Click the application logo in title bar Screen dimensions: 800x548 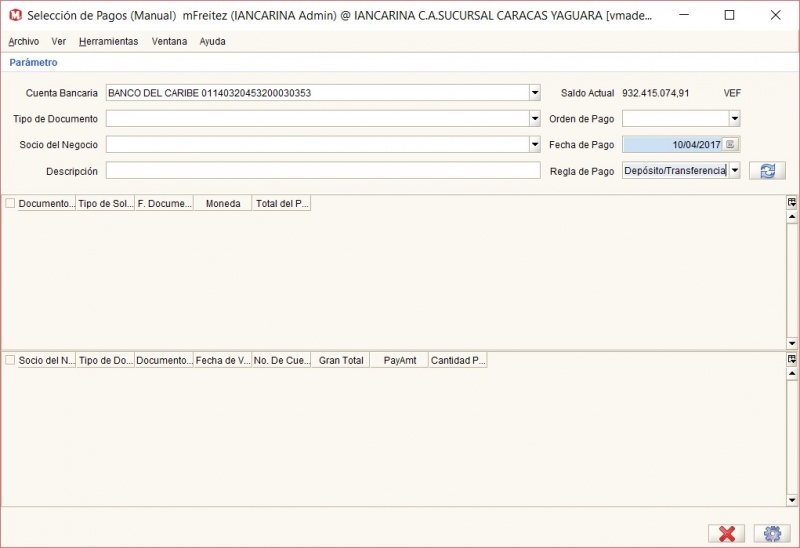pyautogui.click(x=15, y=15)
